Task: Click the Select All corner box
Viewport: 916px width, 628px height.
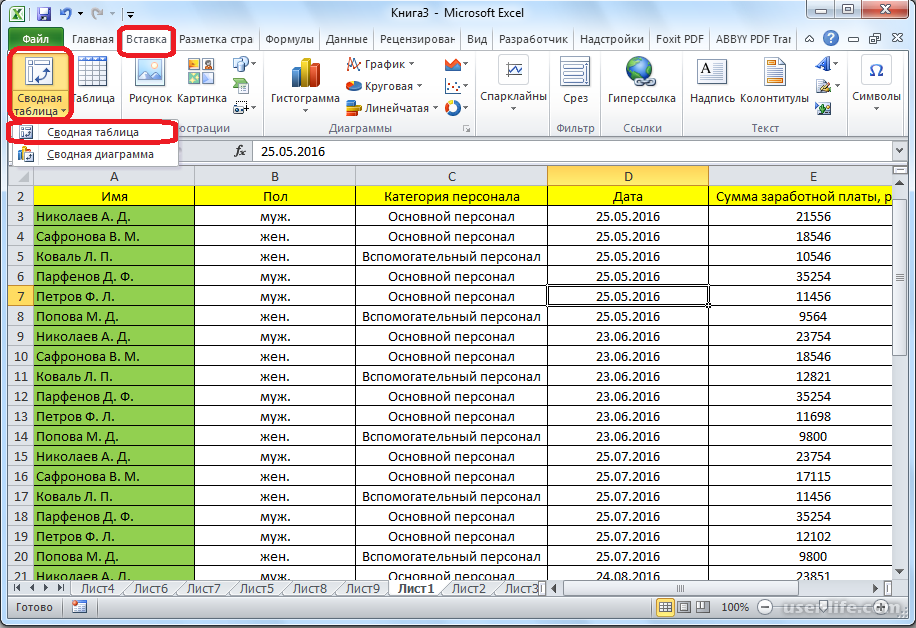Action: [21, 176]
